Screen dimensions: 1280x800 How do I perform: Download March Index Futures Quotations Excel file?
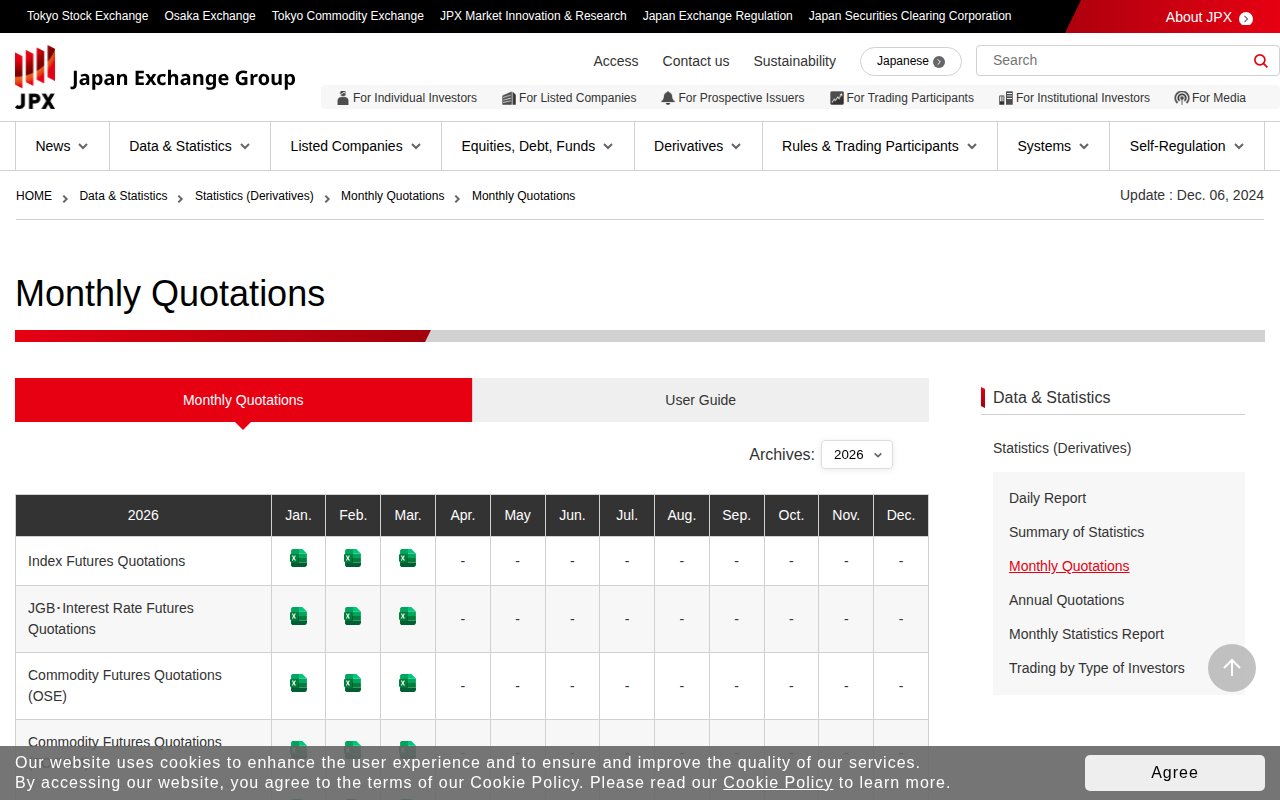click(407, 559)
